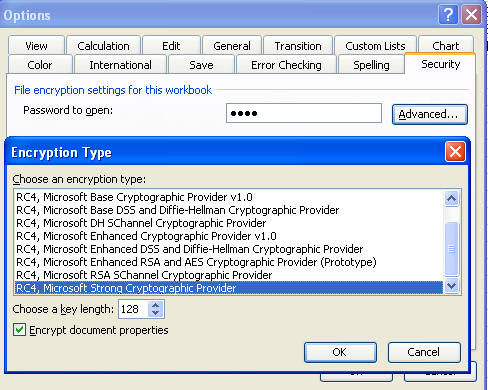Open the Custom Lists tab
The height and width of the screenshot is (390, 488).
375,45
